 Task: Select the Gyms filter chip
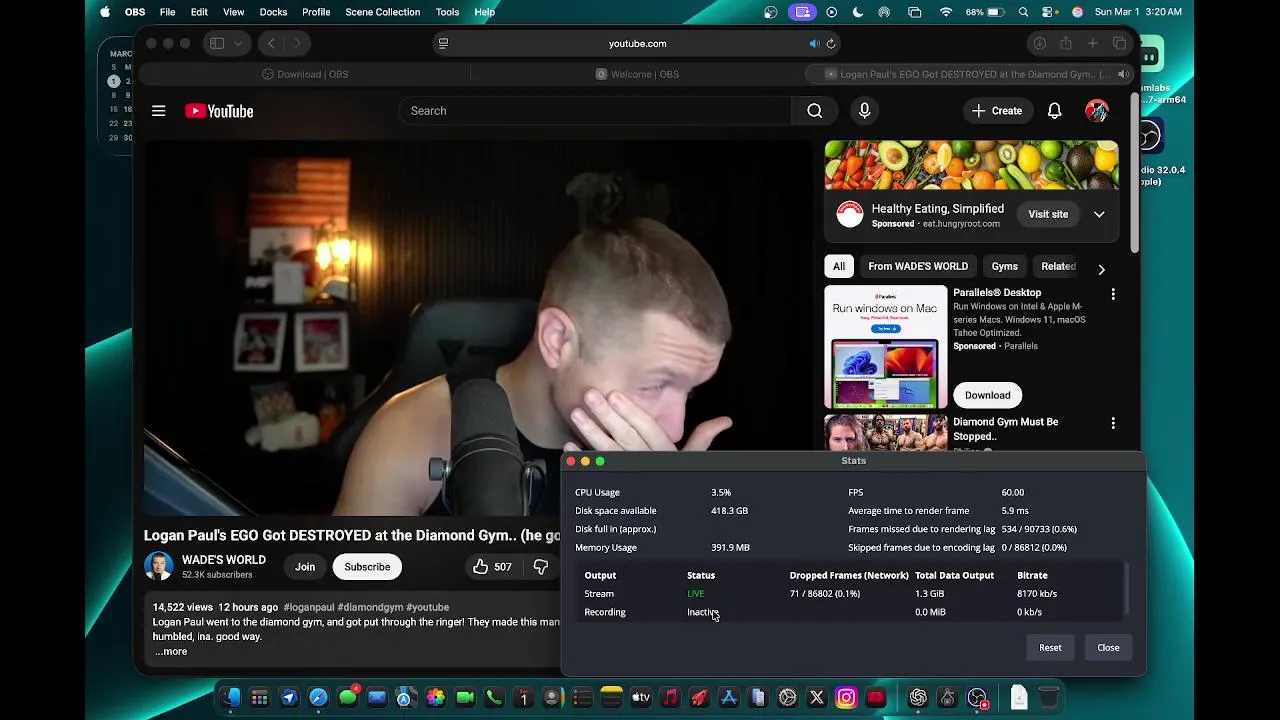tap(1005, 266)
